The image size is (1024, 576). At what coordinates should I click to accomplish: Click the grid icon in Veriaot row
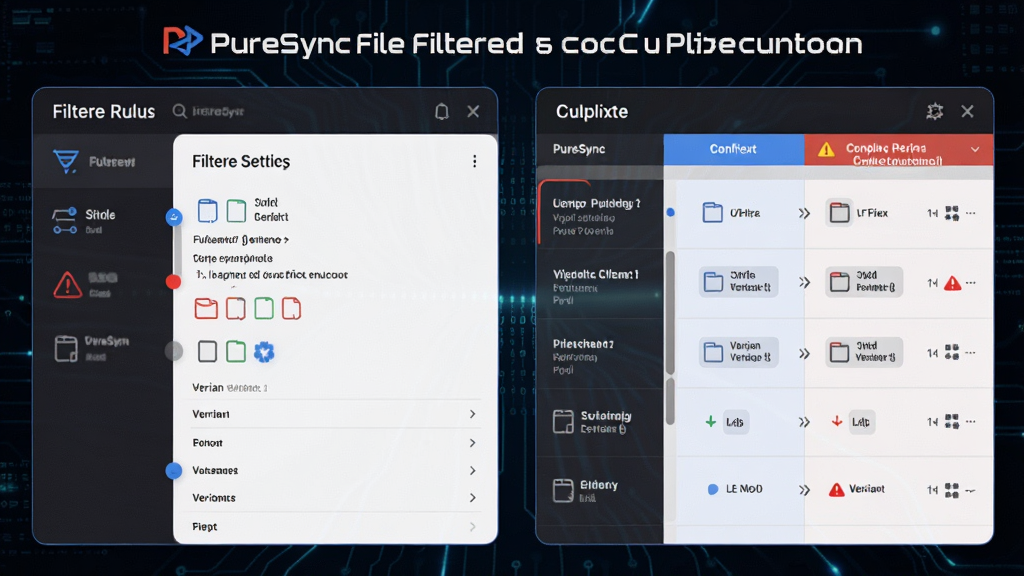pyautogui.click(x=952, y=490)
